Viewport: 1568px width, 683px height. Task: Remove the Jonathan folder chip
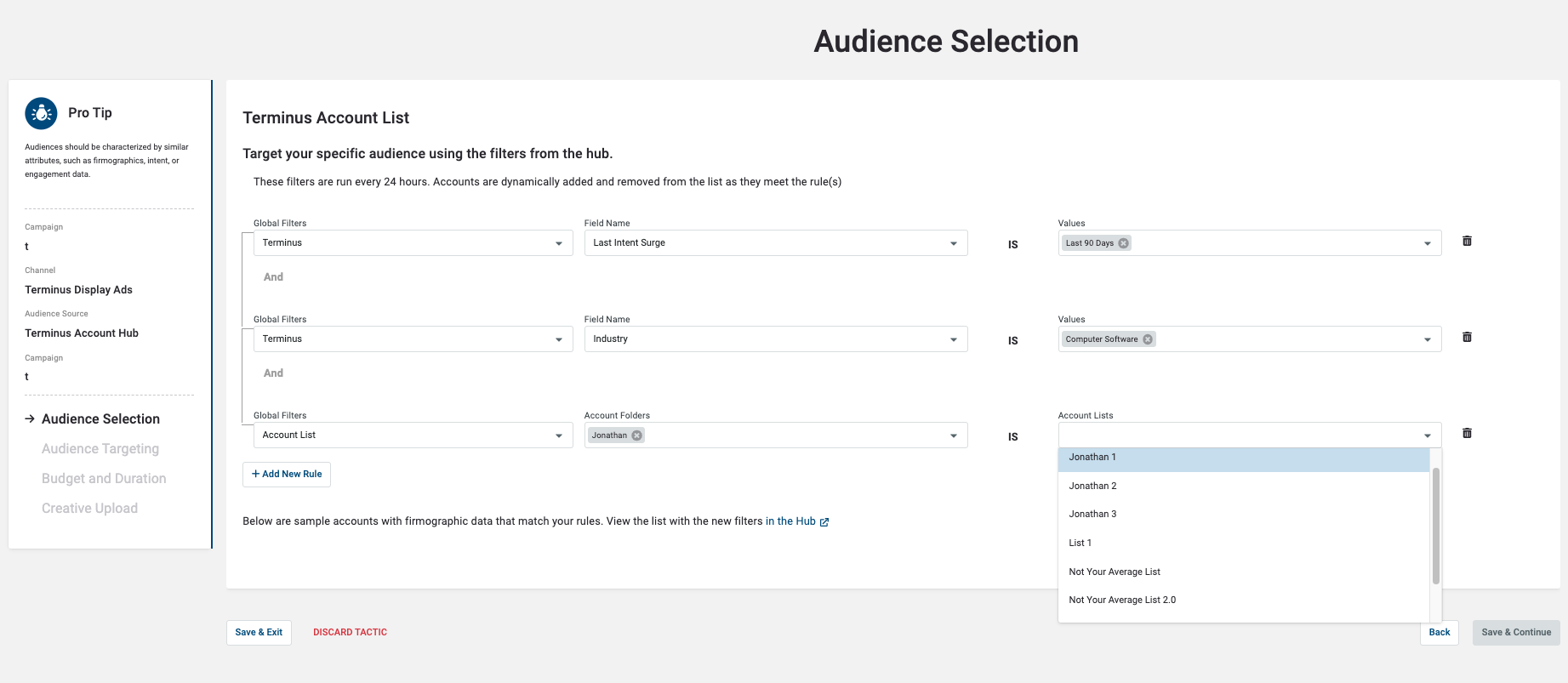coord(636,435)
